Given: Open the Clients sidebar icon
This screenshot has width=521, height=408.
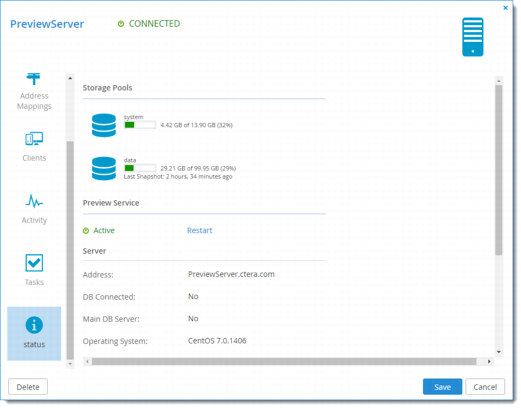Looking at the screenshot, I should tap(34, 139).
